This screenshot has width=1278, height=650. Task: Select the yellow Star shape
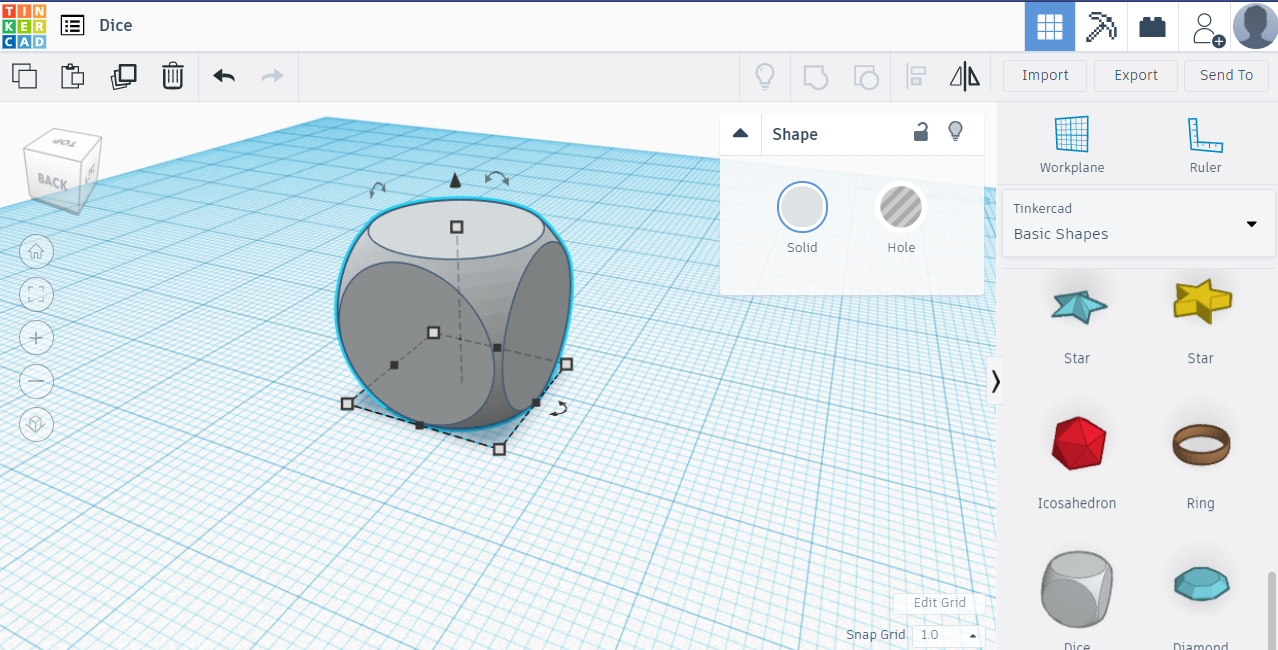coord(1201,301)
